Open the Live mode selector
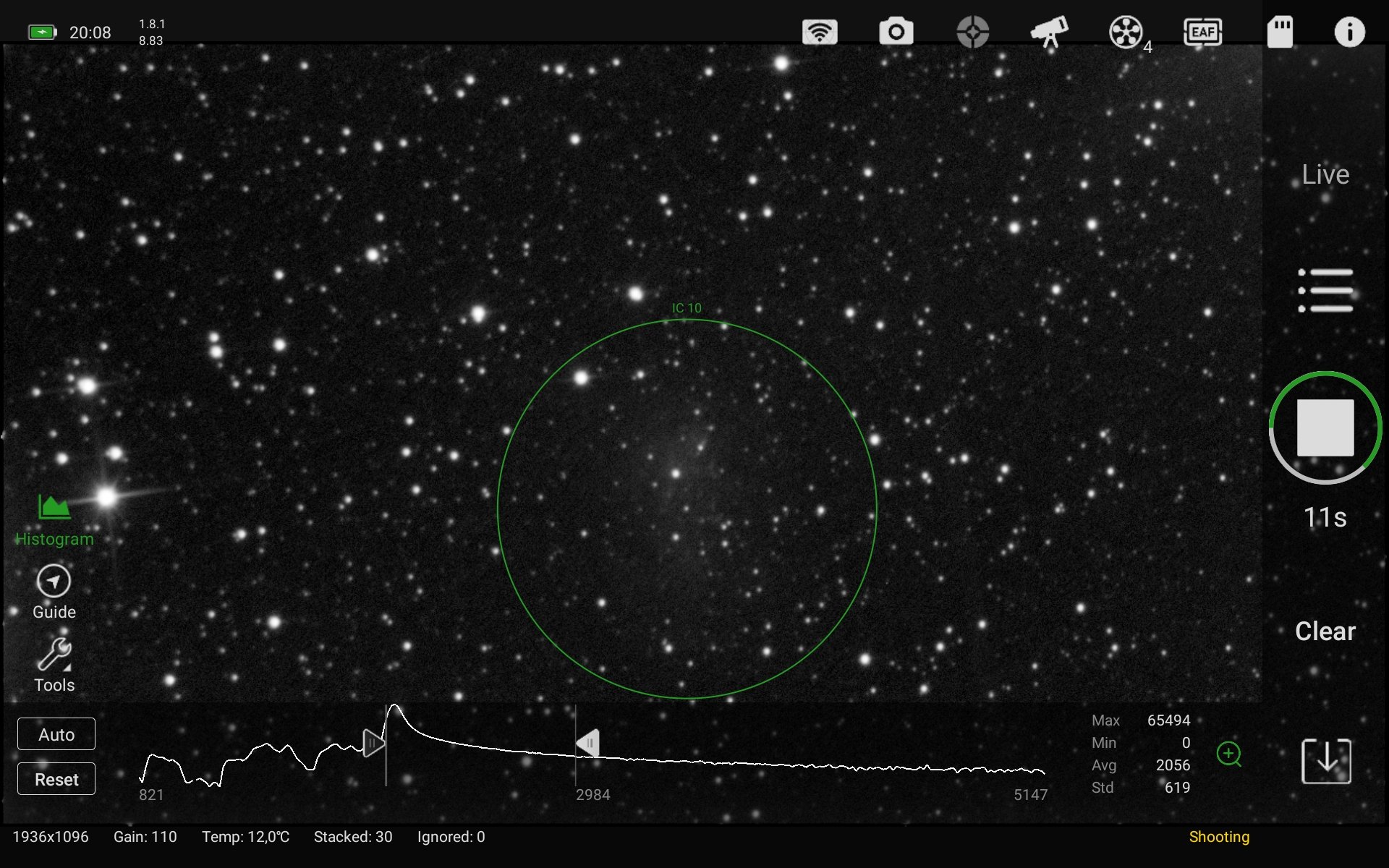 click(x=1325, y=174)
